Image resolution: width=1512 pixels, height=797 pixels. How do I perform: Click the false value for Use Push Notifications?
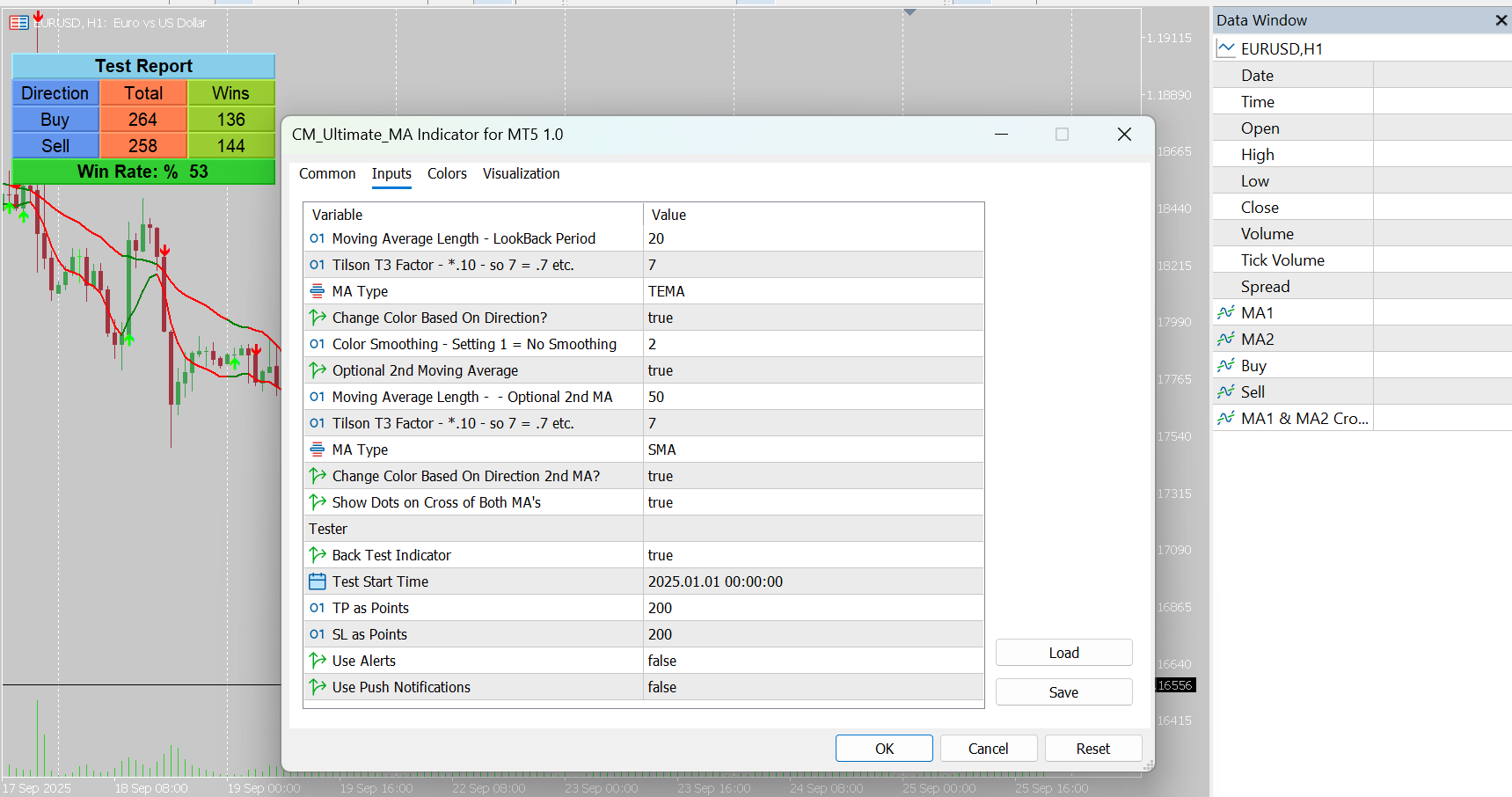click(x=814, y=687)
